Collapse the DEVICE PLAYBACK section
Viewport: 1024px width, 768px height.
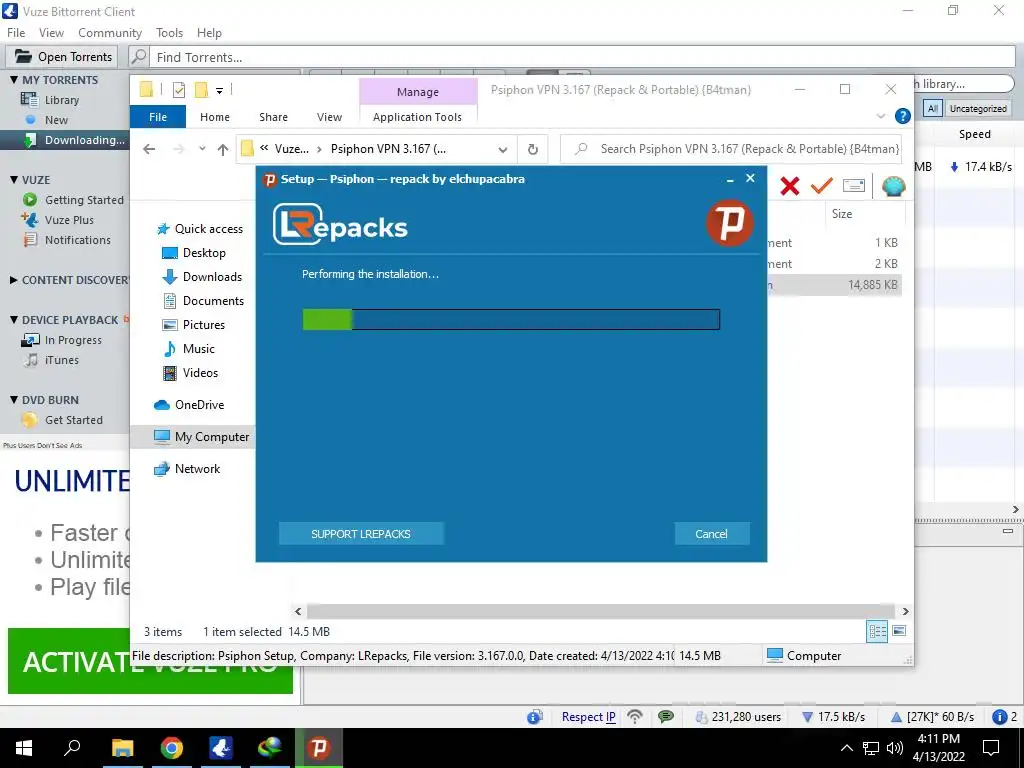(14, 319)
